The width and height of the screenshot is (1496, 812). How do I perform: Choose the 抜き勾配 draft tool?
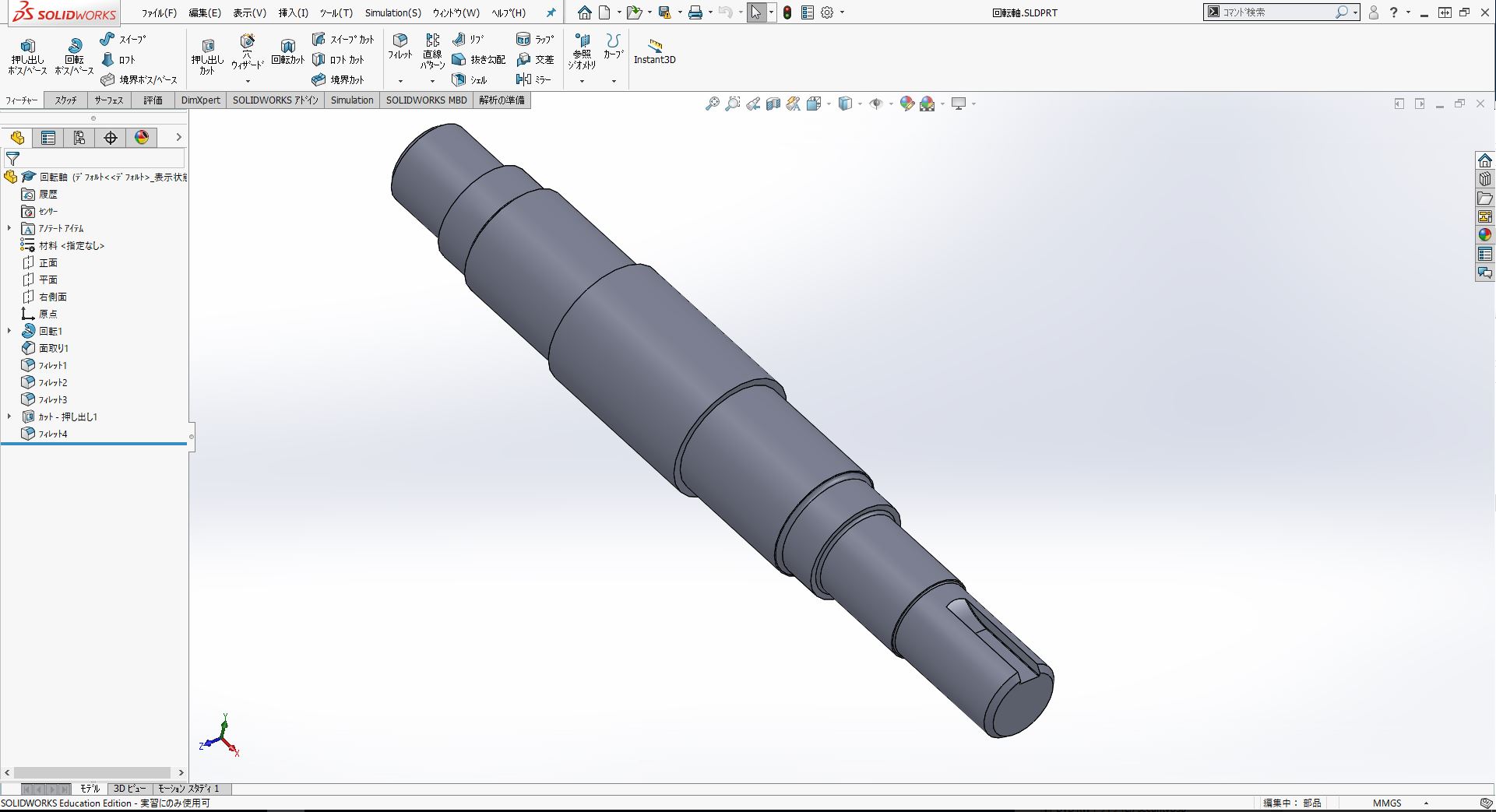479,59
